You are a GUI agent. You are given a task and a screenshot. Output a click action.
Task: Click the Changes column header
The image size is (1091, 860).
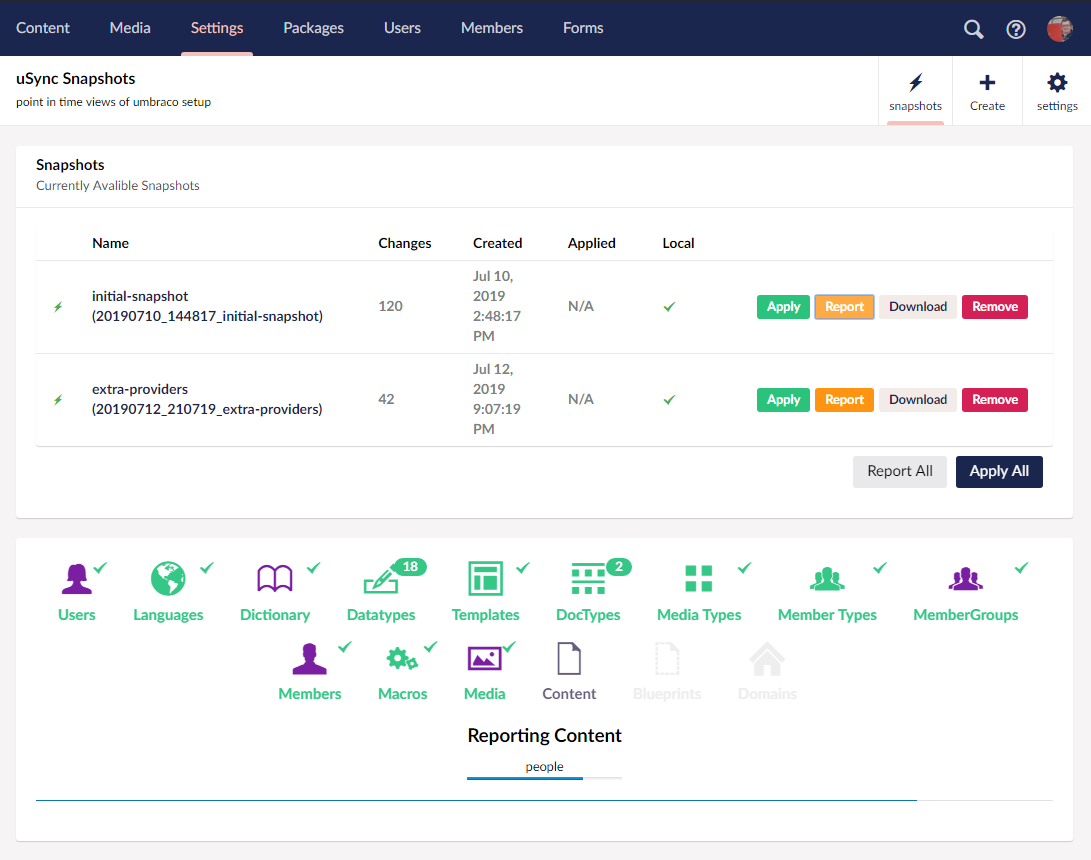[404, 244]
